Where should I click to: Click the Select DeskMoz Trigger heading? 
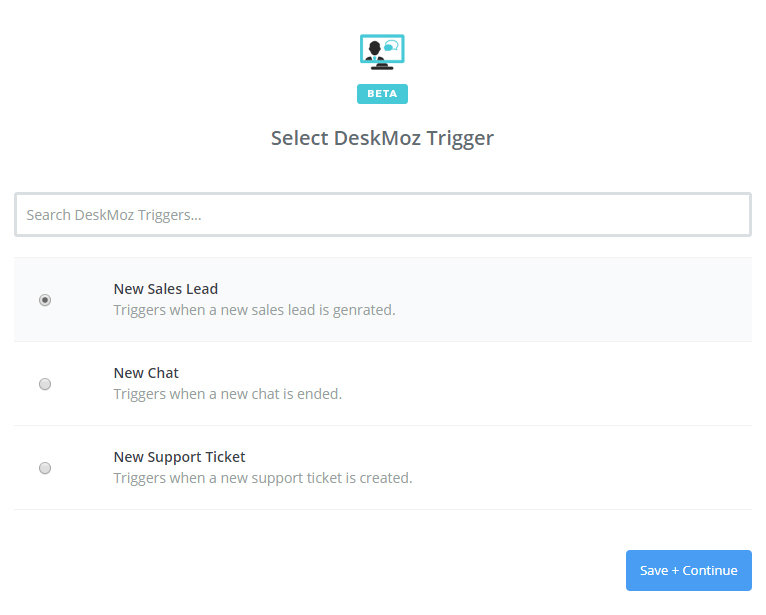pos(383,139)
